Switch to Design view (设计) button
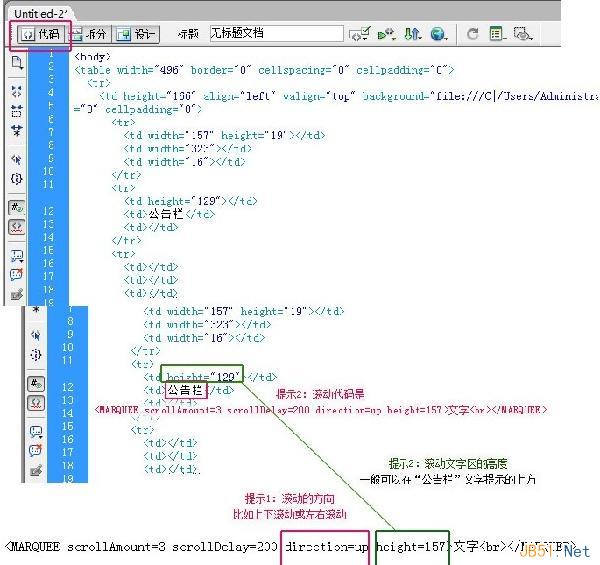Viewport: 600px width, 565px height. coord(136,34)
